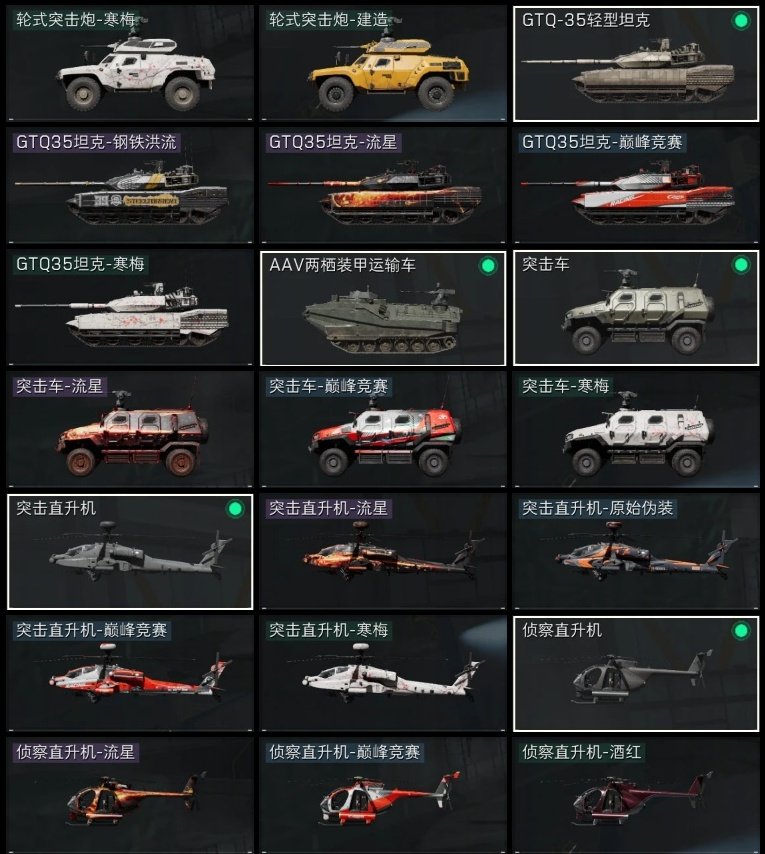Select the GTQ35坦克-寒梅 white tank

point(130,307)
